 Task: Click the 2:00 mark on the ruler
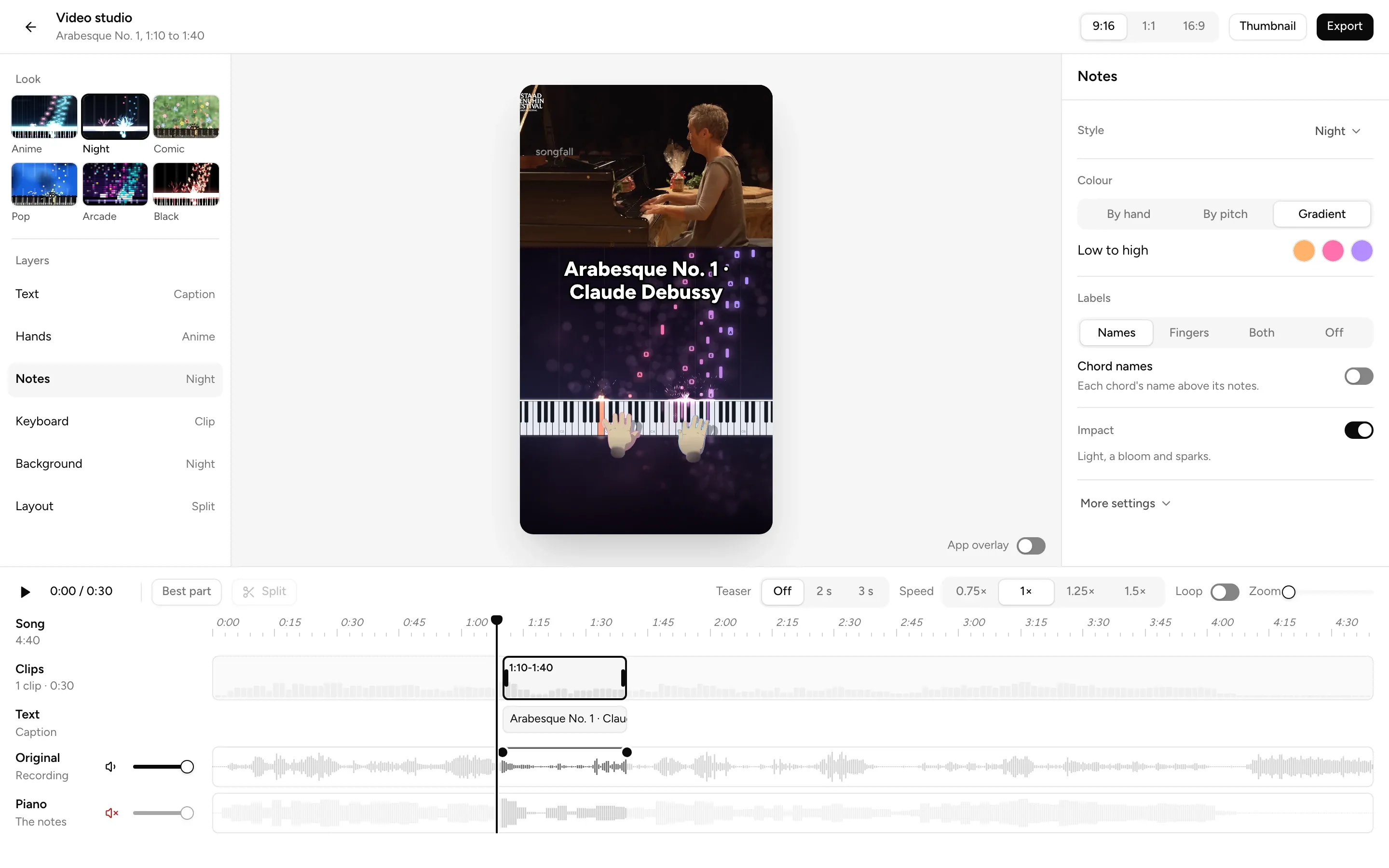[725, 623]
